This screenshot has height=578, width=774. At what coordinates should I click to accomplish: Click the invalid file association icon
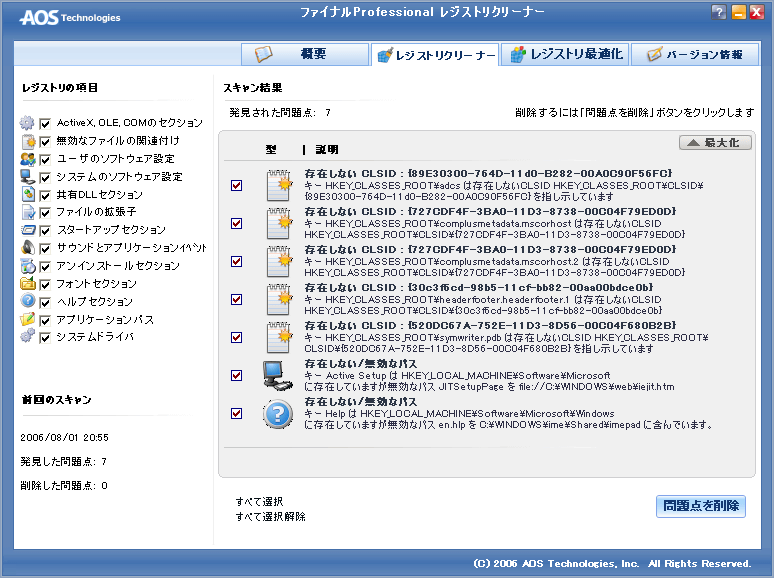[28, 141]
